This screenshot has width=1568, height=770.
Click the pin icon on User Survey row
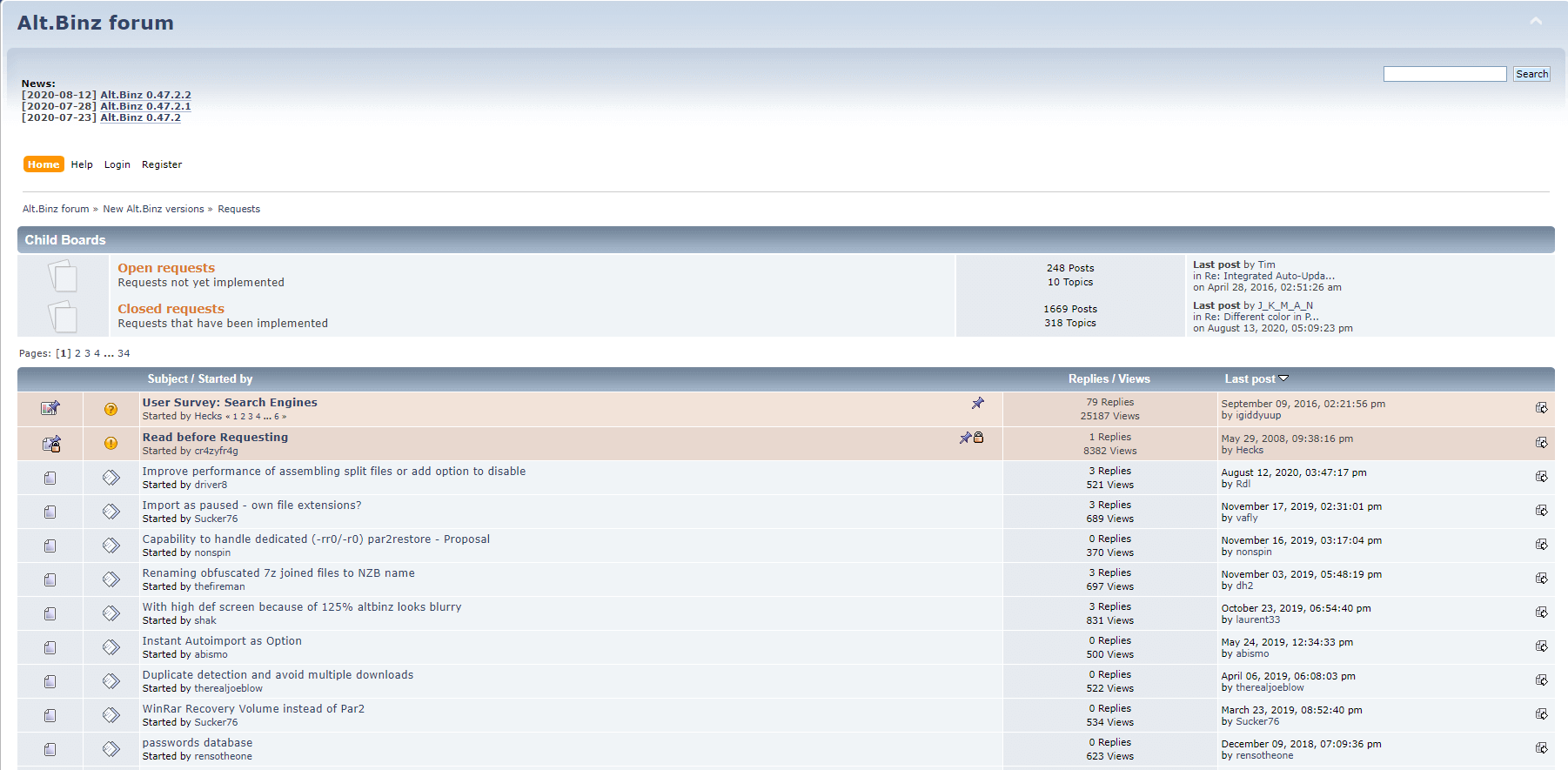978,403
